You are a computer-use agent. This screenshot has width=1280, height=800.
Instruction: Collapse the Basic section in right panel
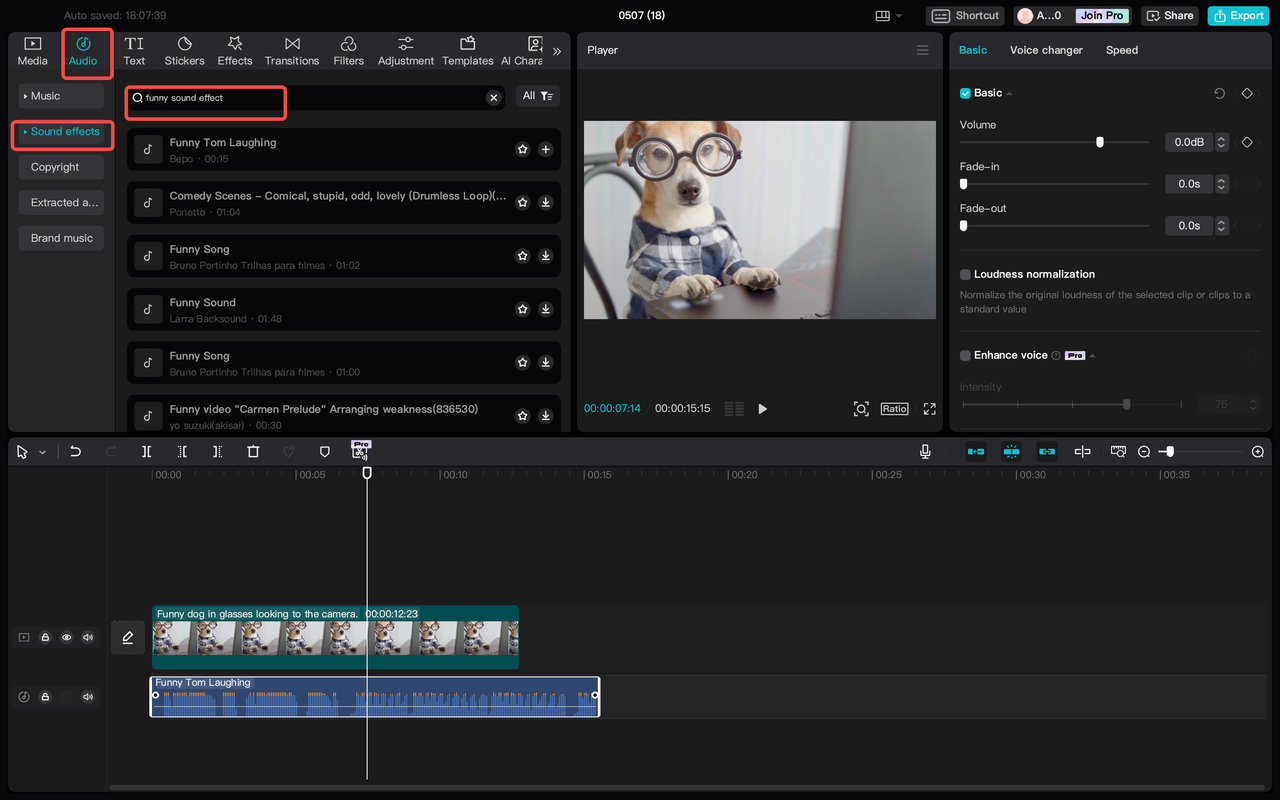pyautogui.click(x=1008, y=92)
